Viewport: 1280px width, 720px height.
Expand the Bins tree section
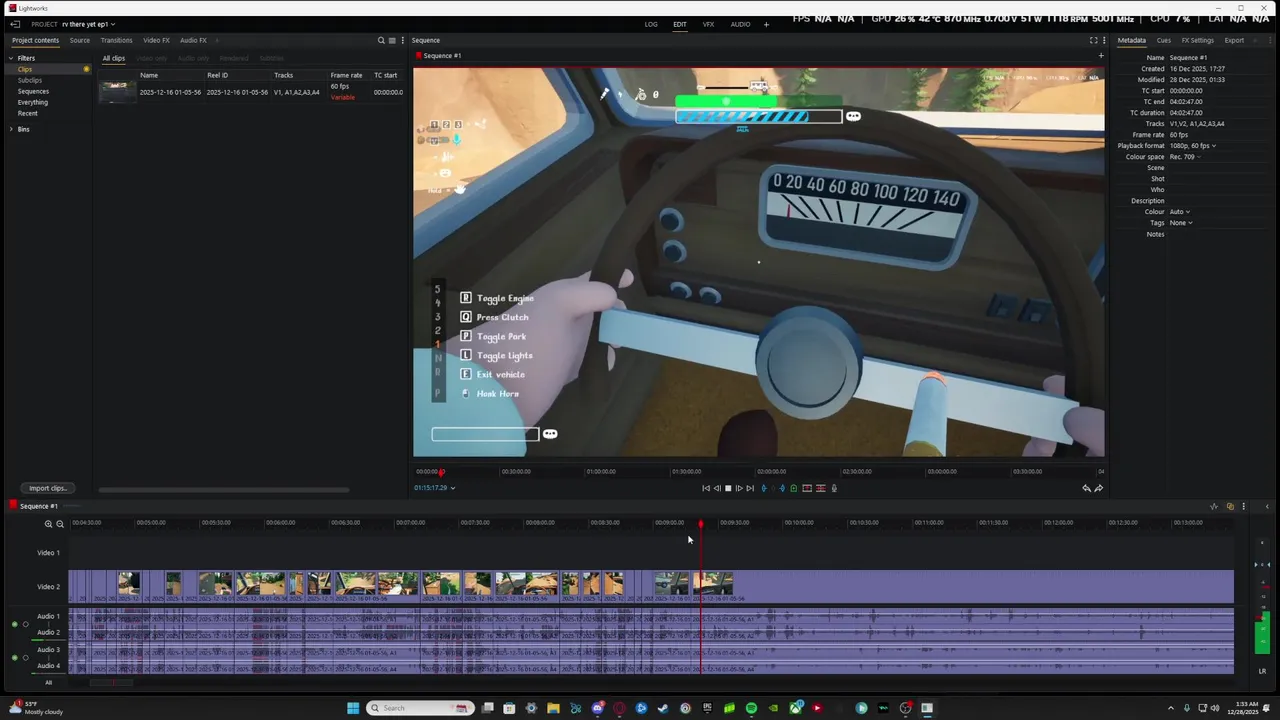[x=11, y=129]
